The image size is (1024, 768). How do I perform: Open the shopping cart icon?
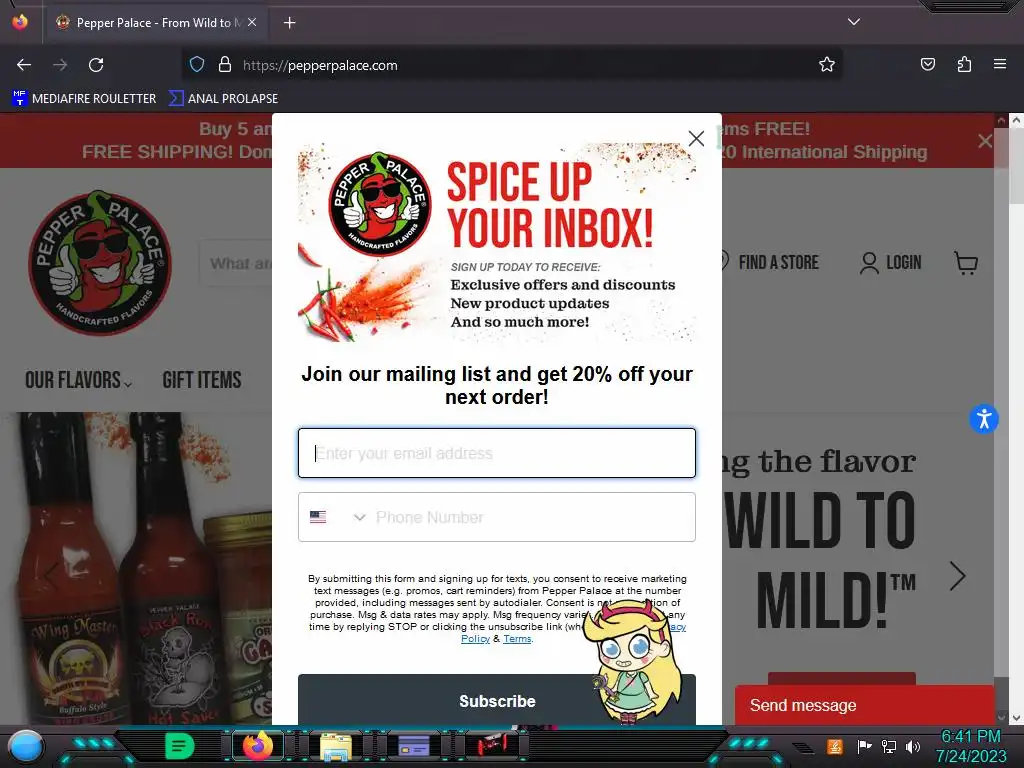966,263
